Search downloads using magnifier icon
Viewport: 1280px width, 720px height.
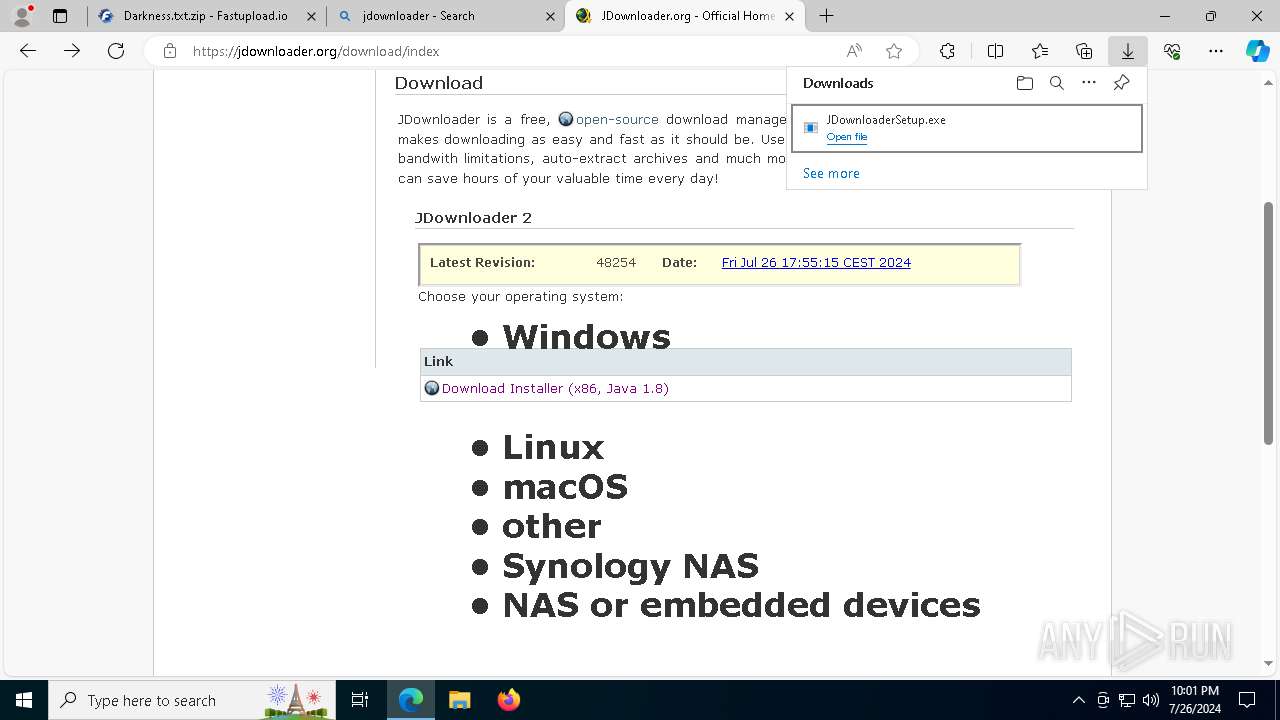click(1056, 83)
